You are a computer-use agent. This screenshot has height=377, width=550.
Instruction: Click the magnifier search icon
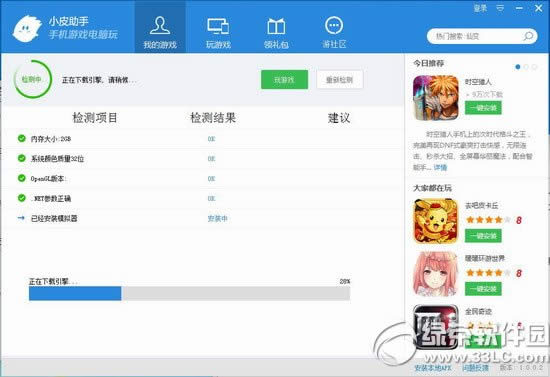point(528,36)
